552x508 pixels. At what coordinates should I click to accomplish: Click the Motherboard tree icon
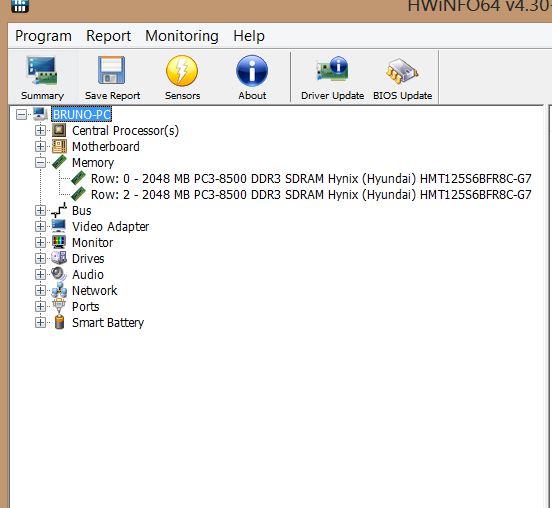(x=59, y=146)
